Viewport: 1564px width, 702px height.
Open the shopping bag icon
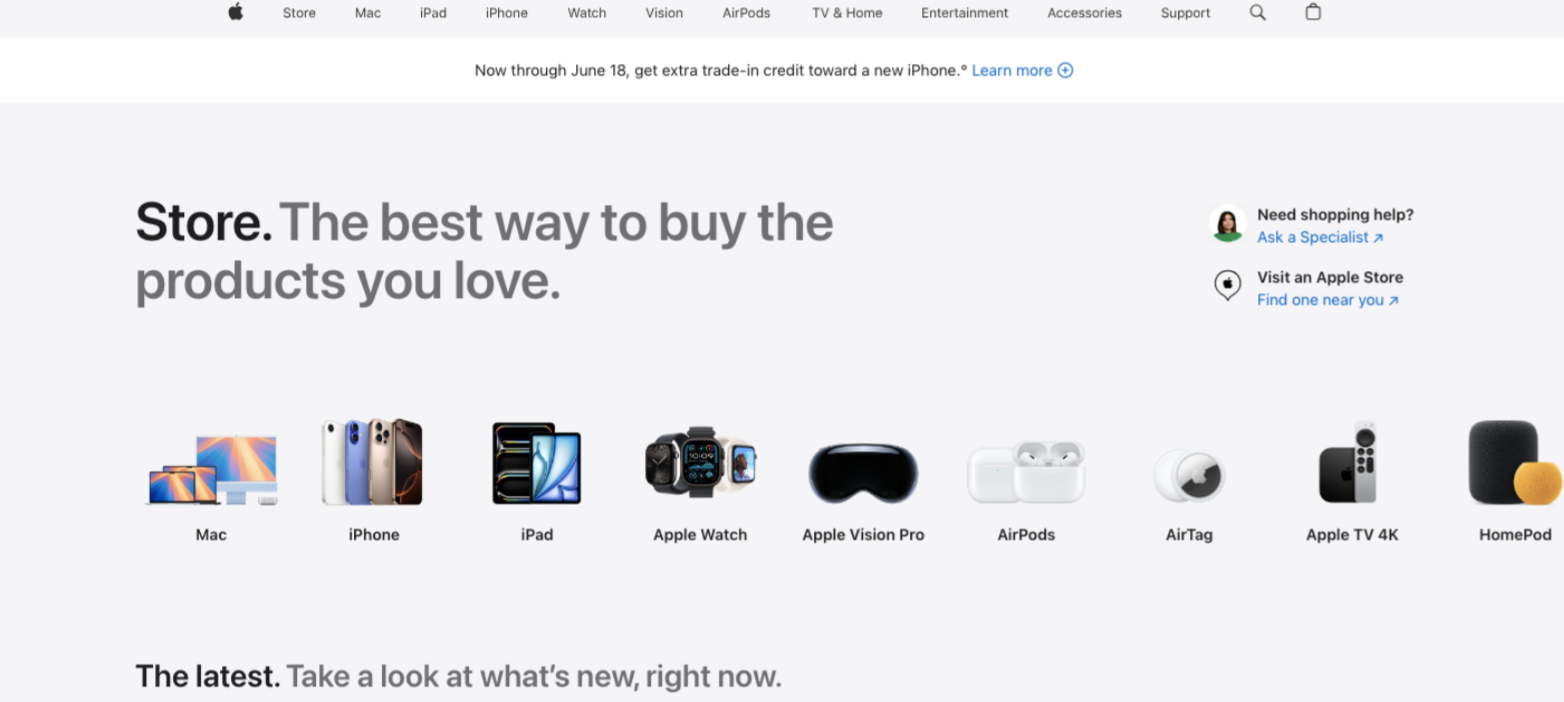(1313, 12)
